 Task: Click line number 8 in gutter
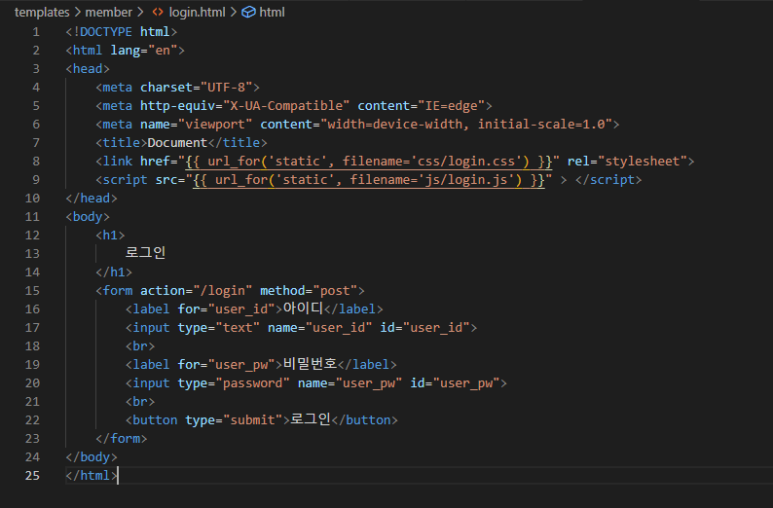point(36,161)
